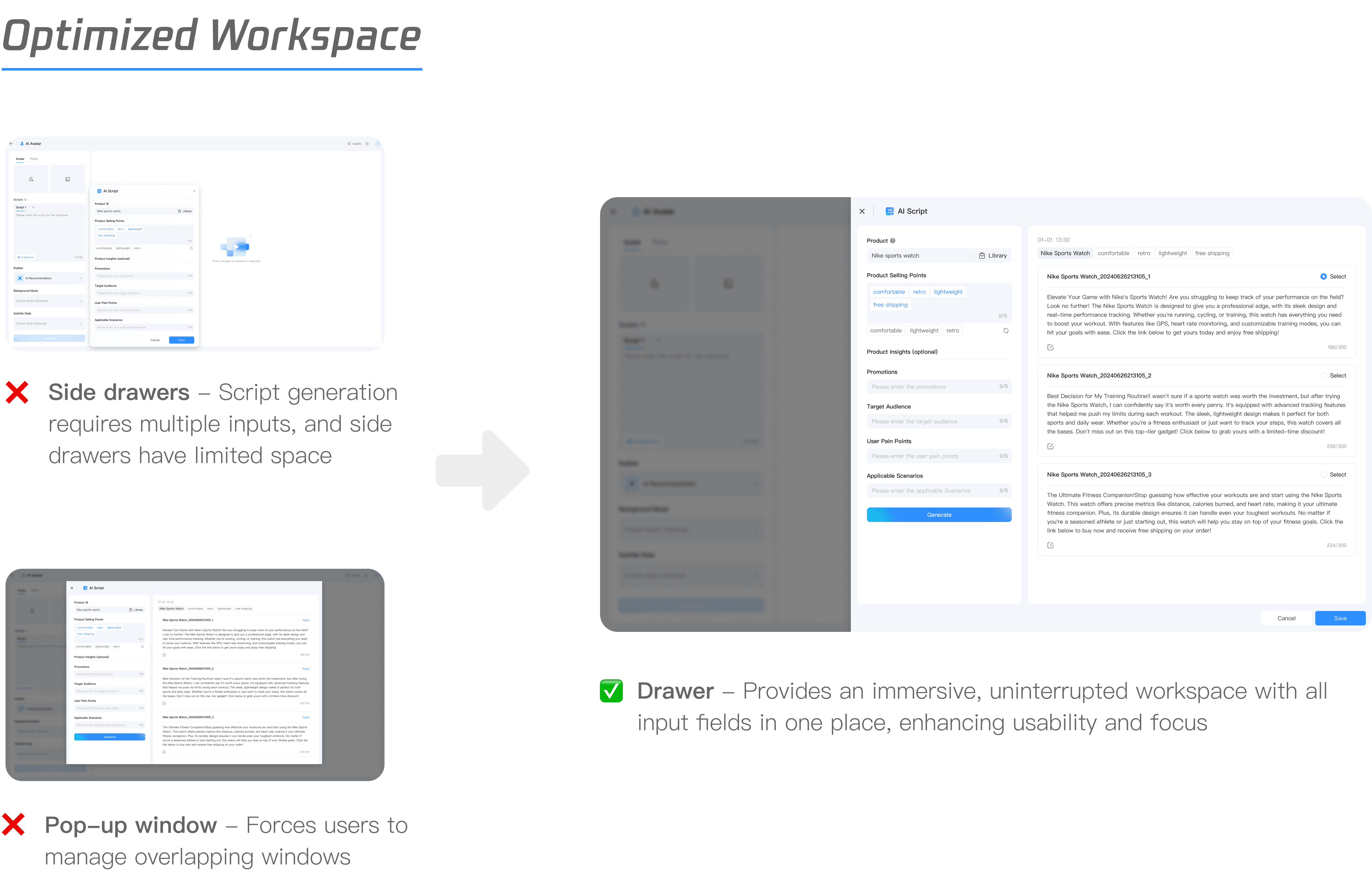Select the script ending in 213105_1
This screenshot has height=872, width=1372.
[1324, 276]
